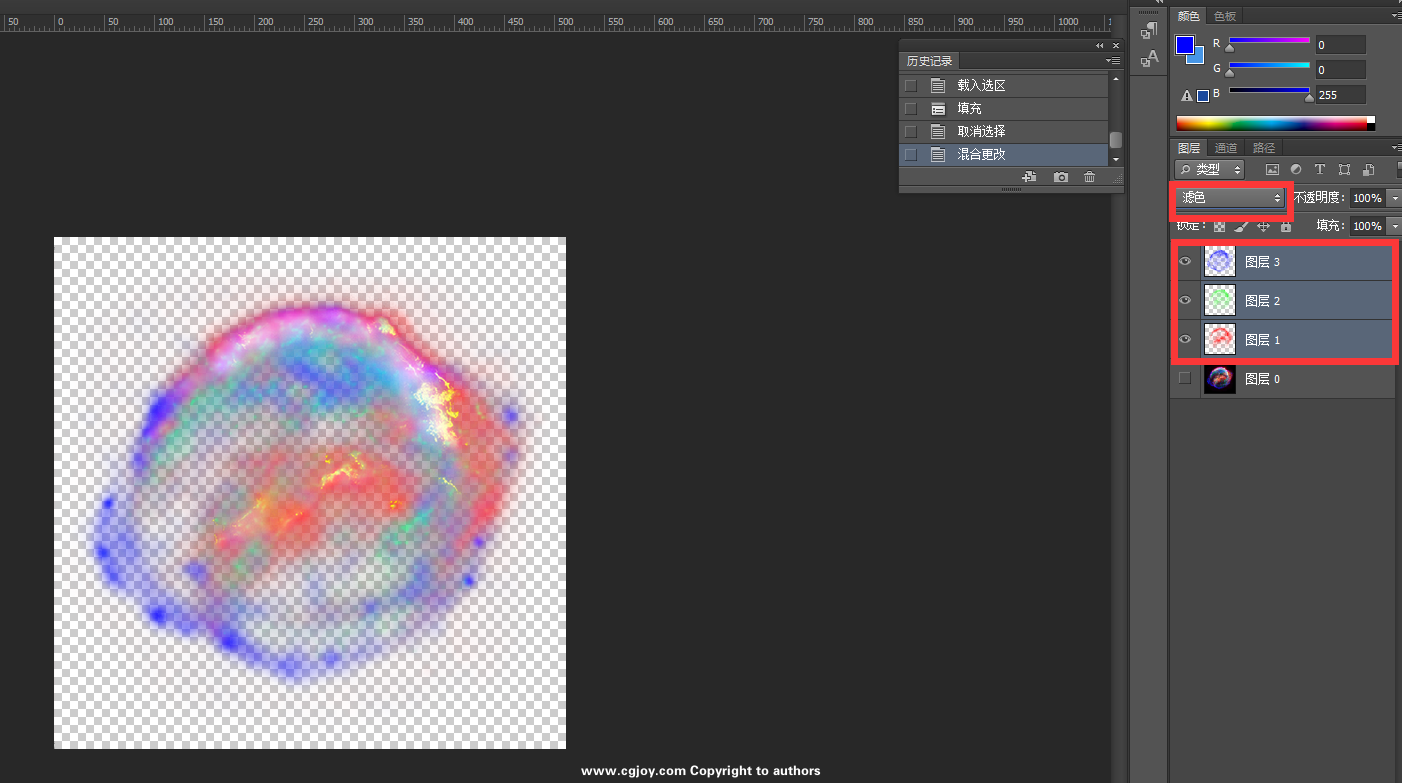Set history brush source for 混合更改
The width and height of the screenshot is (1402, 783).
tap(911, 155)
